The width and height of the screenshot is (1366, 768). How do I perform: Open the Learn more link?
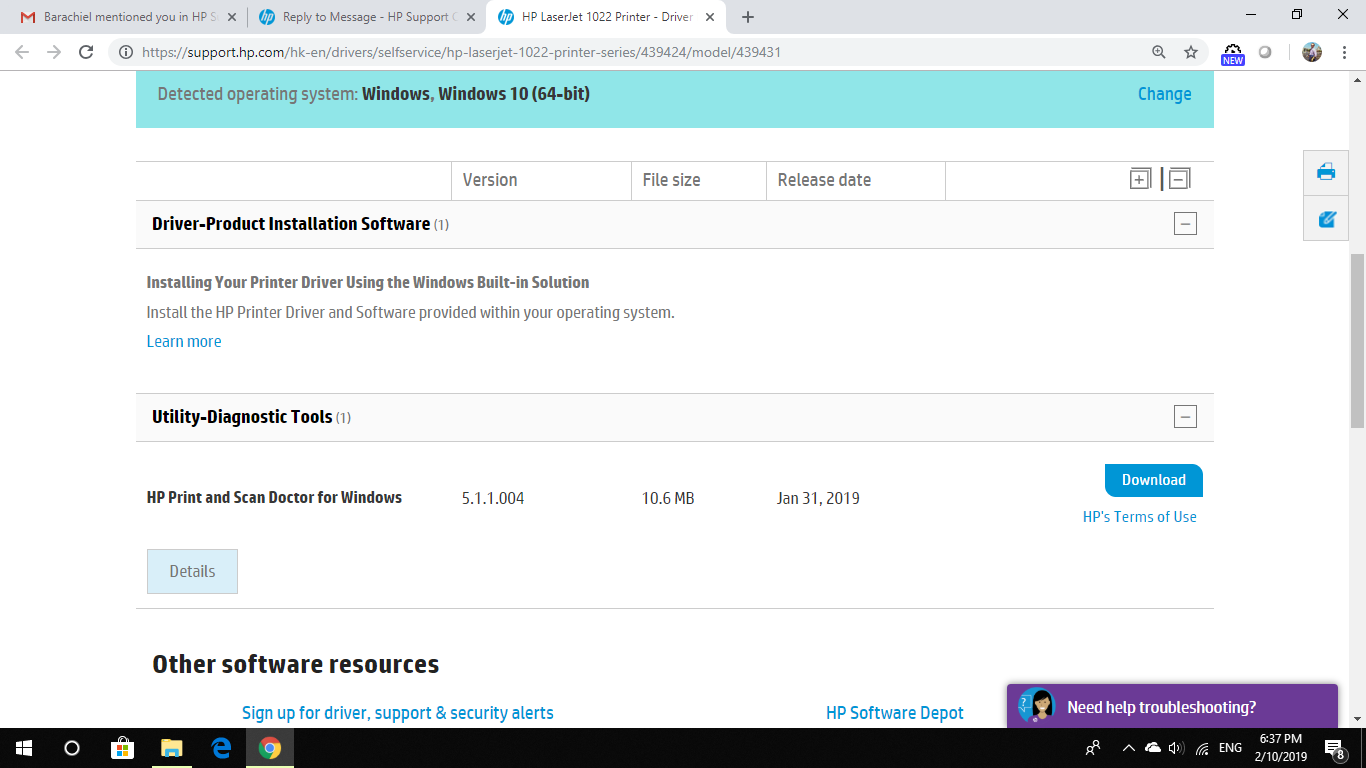pos(184,341)
